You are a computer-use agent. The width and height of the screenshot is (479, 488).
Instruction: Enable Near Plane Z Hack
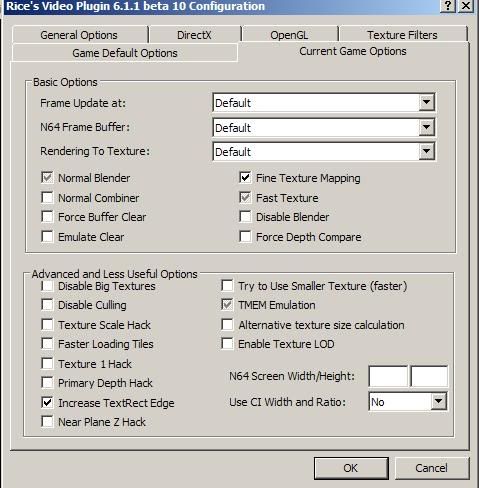coord(47,422)
